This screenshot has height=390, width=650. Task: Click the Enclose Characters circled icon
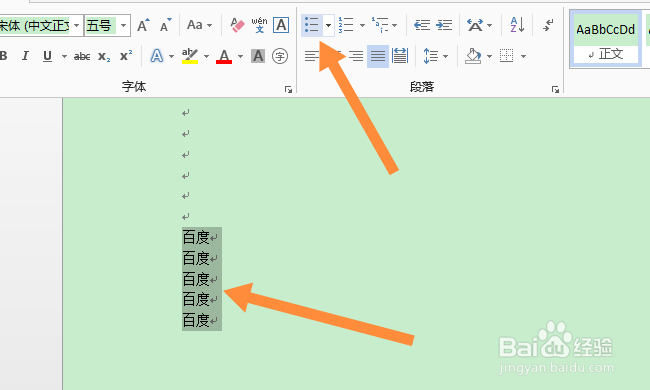click(x=280, y=56)
